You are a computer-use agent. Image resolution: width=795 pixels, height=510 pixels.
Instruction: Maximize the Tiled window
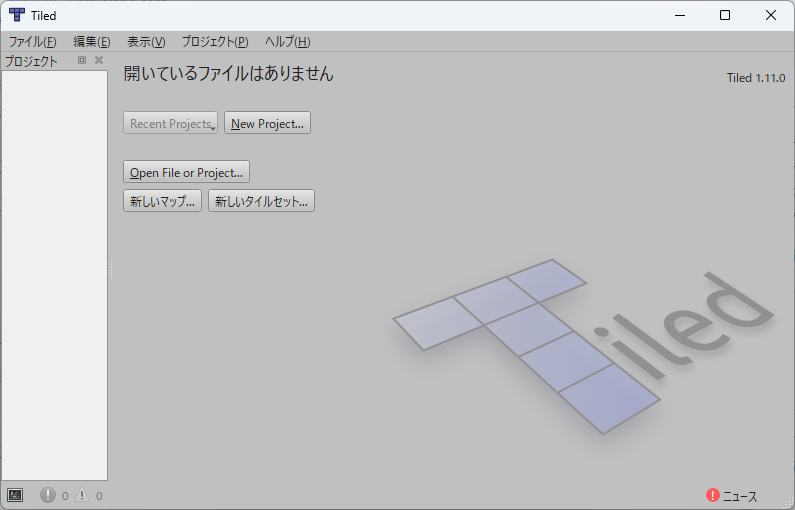[x=725, y=15]
